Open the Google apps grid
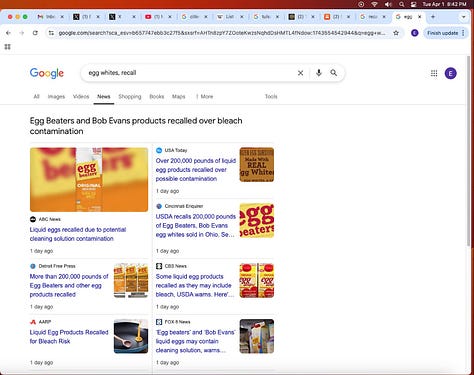The image size is (474, 375). tap(434, 73)
